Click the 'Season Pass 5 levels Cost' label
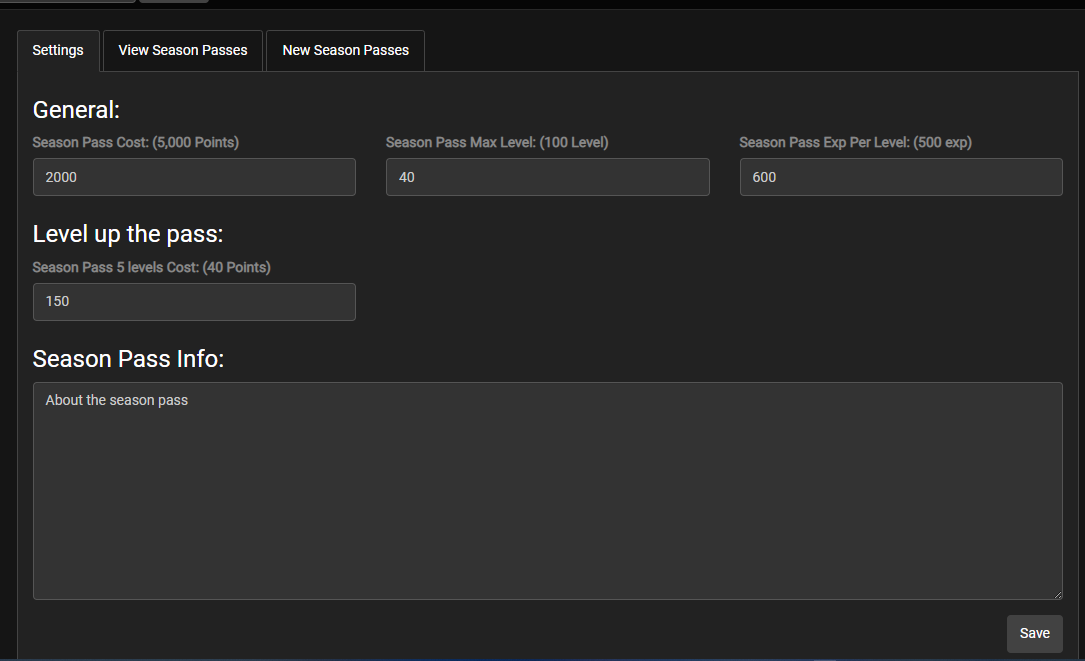 (152, 267)
